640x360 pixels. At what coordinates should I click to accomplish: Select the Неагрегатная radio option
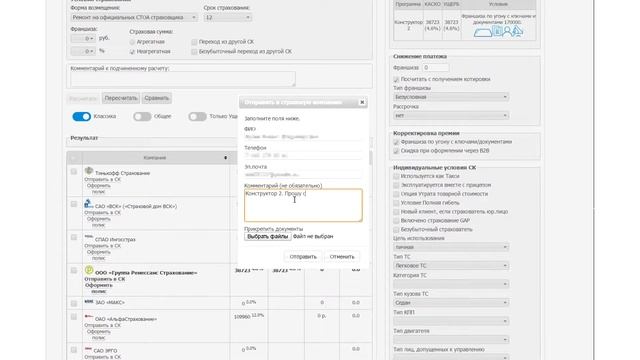[132, 52]
